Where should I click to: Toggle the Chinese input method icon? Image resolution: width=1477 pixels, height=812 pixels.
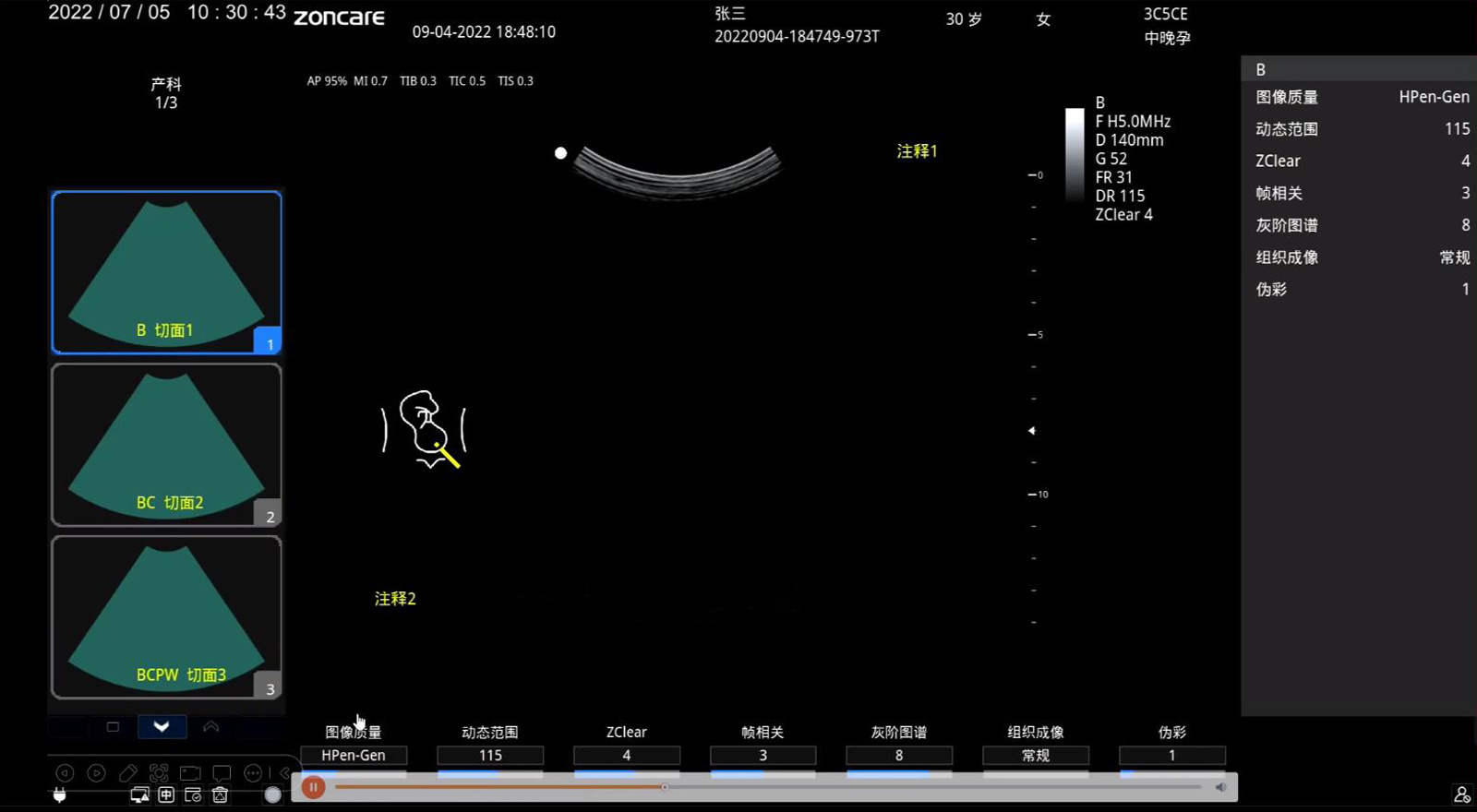point(166,794)
